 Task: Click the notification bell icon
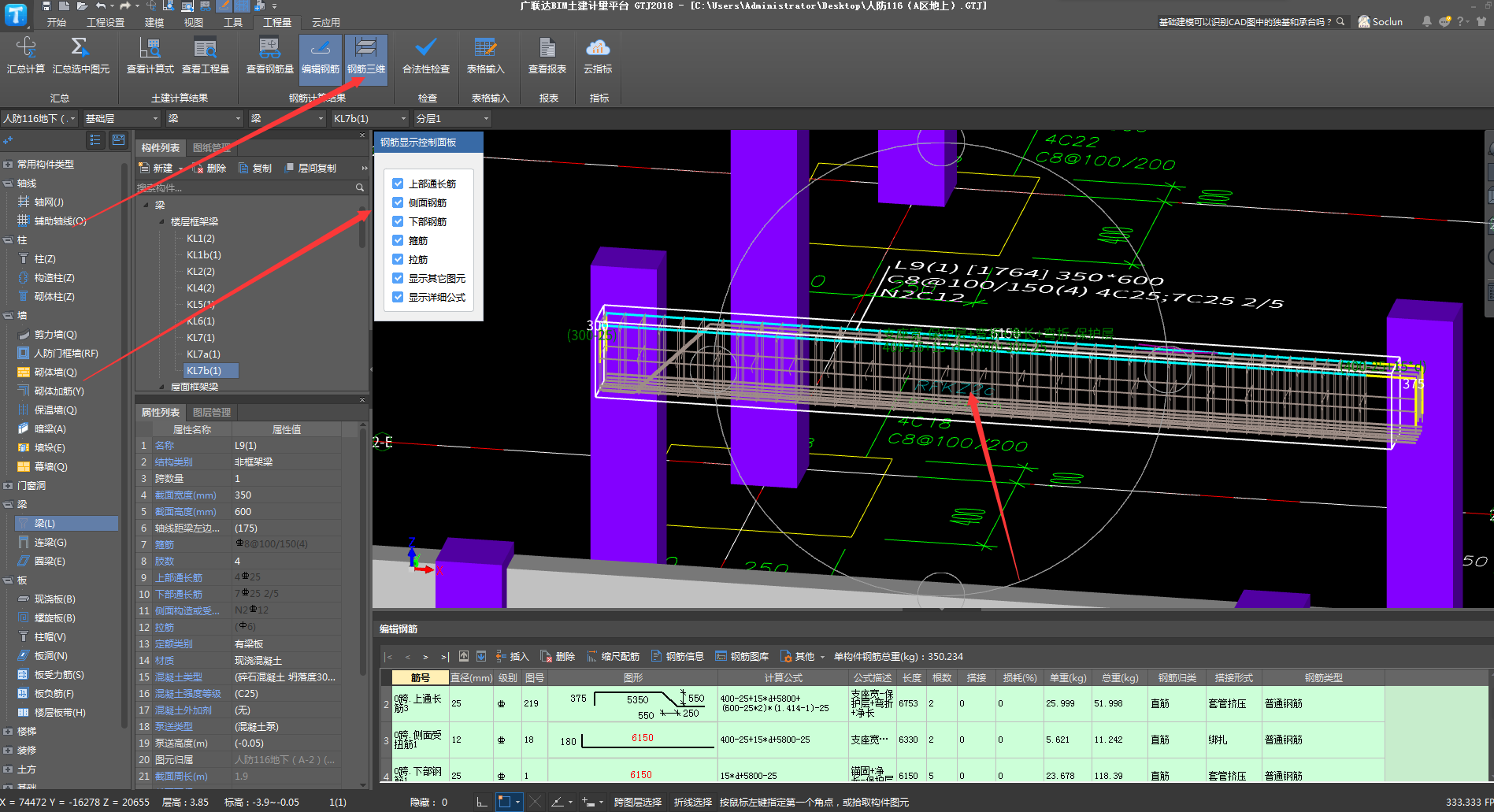(1426, 21)
